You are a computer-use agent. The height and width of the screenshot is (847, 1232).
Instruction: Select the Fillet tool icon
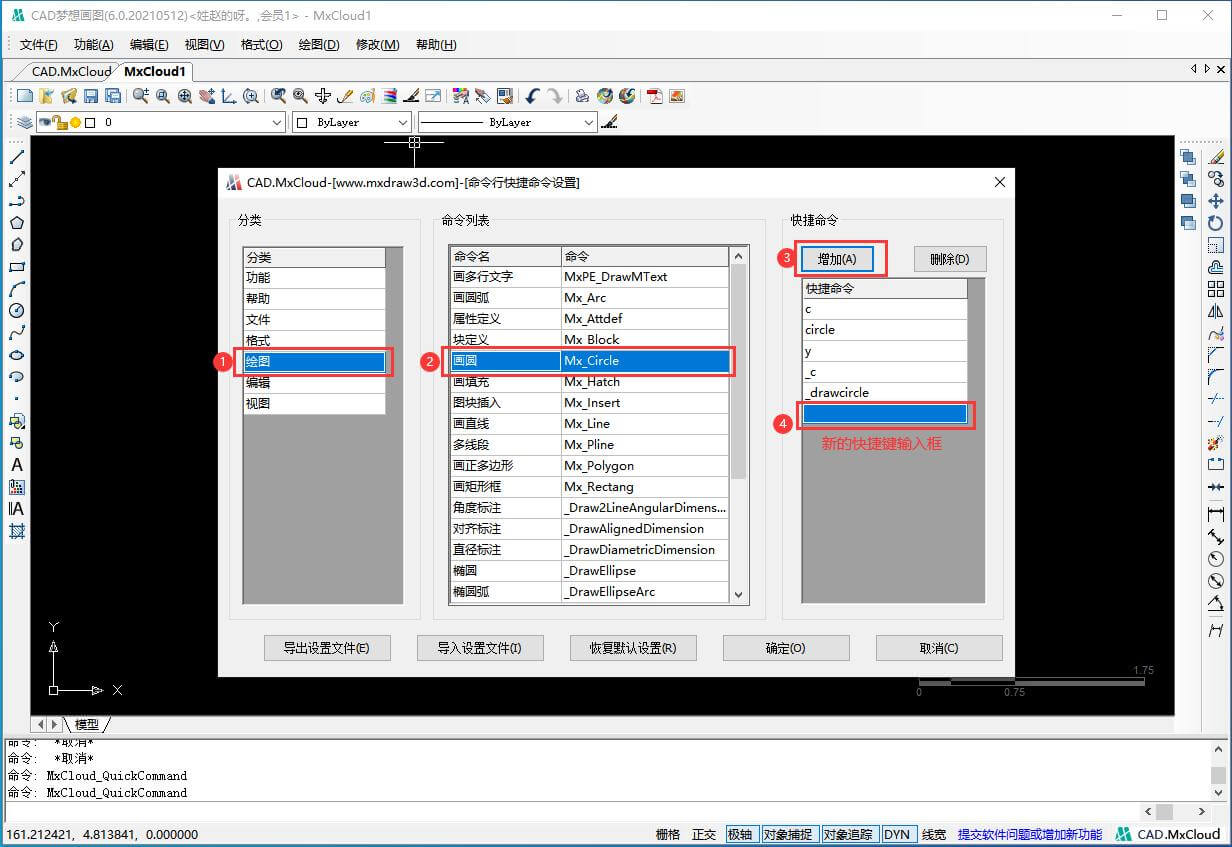pyautogui.click(x=1216, y=377)
